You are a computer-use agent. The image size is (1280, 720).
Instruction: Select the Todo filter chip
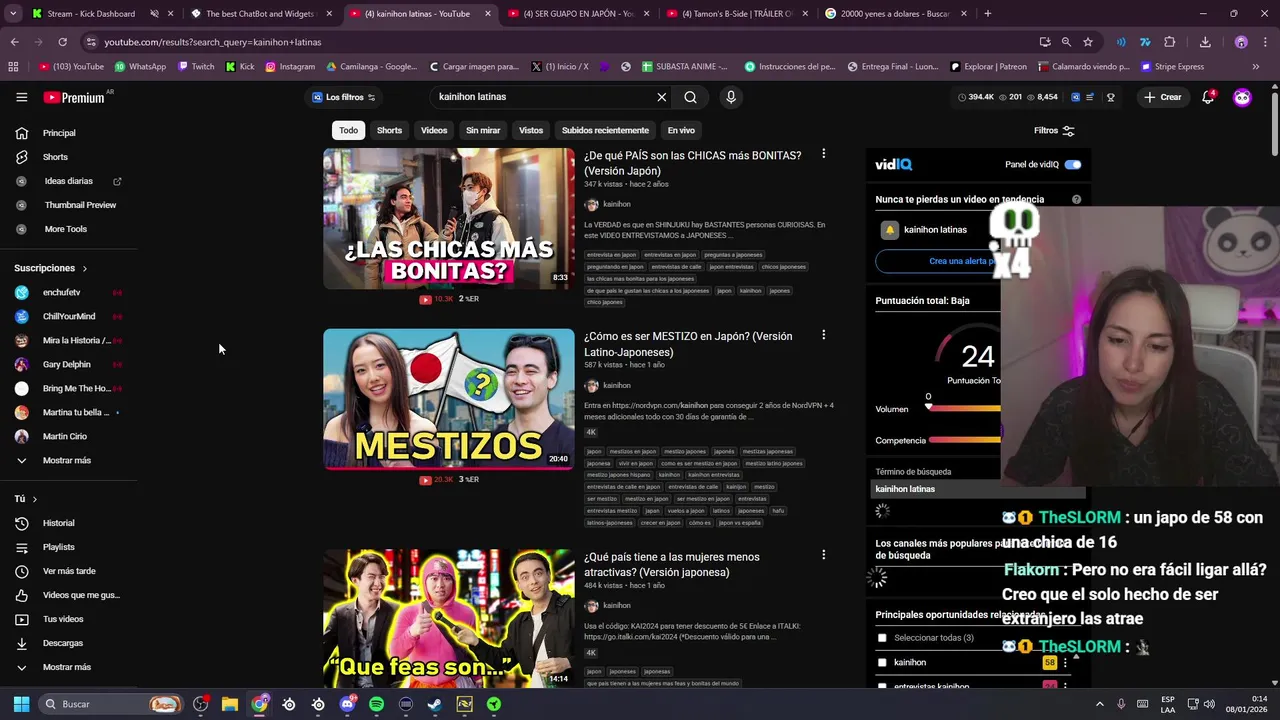pyautogui.click(x=348, y=130)
